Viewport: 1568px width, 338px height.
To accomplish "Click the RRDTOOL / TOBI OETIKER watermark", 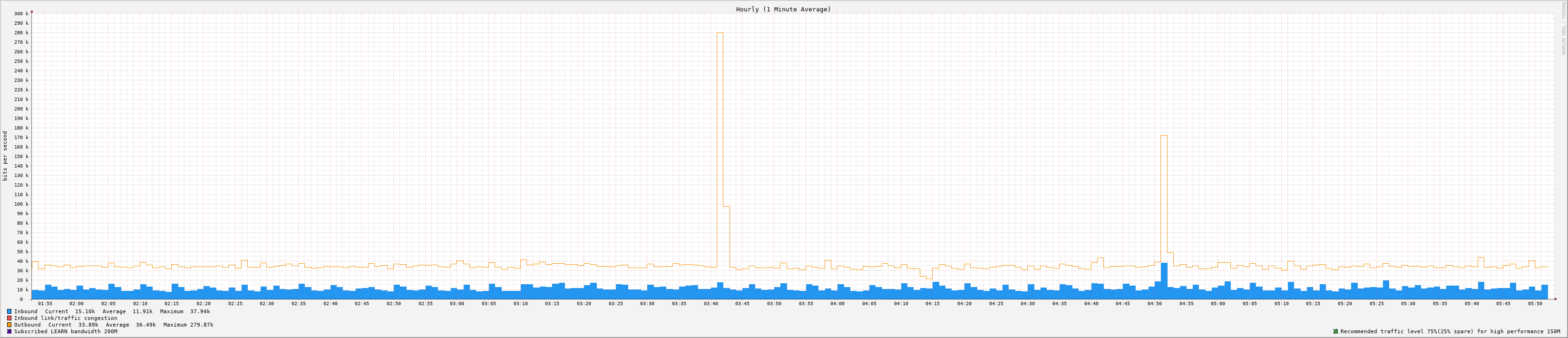I will pyautogui.click(x=1562, y=28).
